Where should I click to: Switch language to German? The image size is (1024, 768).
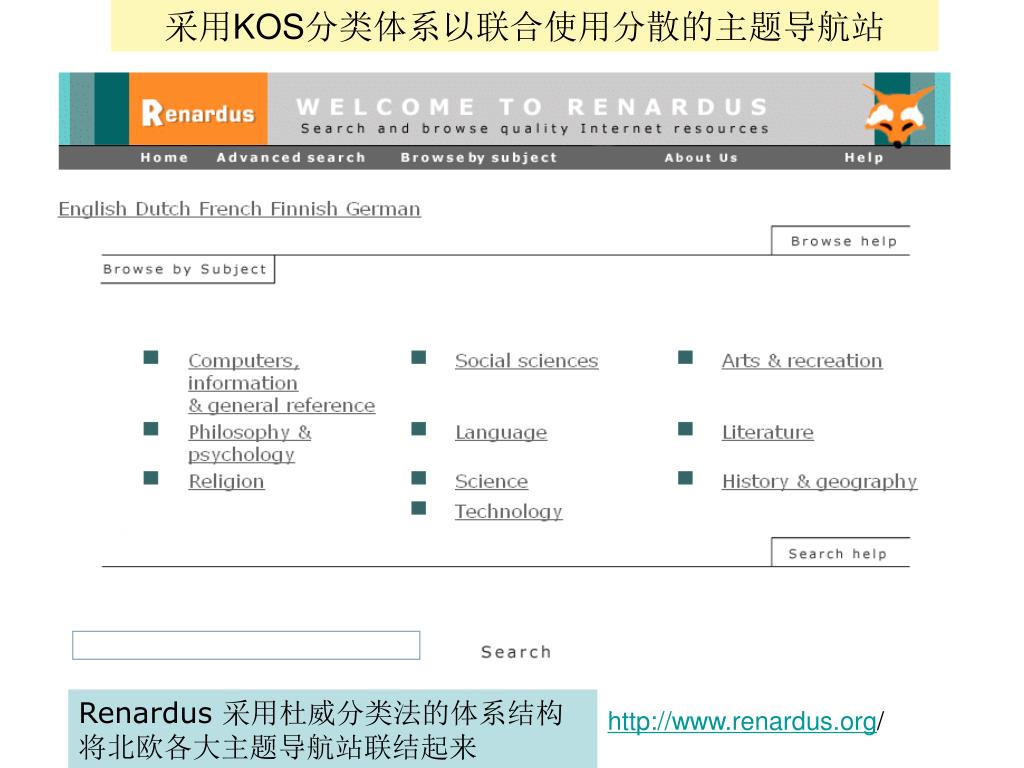(383, 209)
